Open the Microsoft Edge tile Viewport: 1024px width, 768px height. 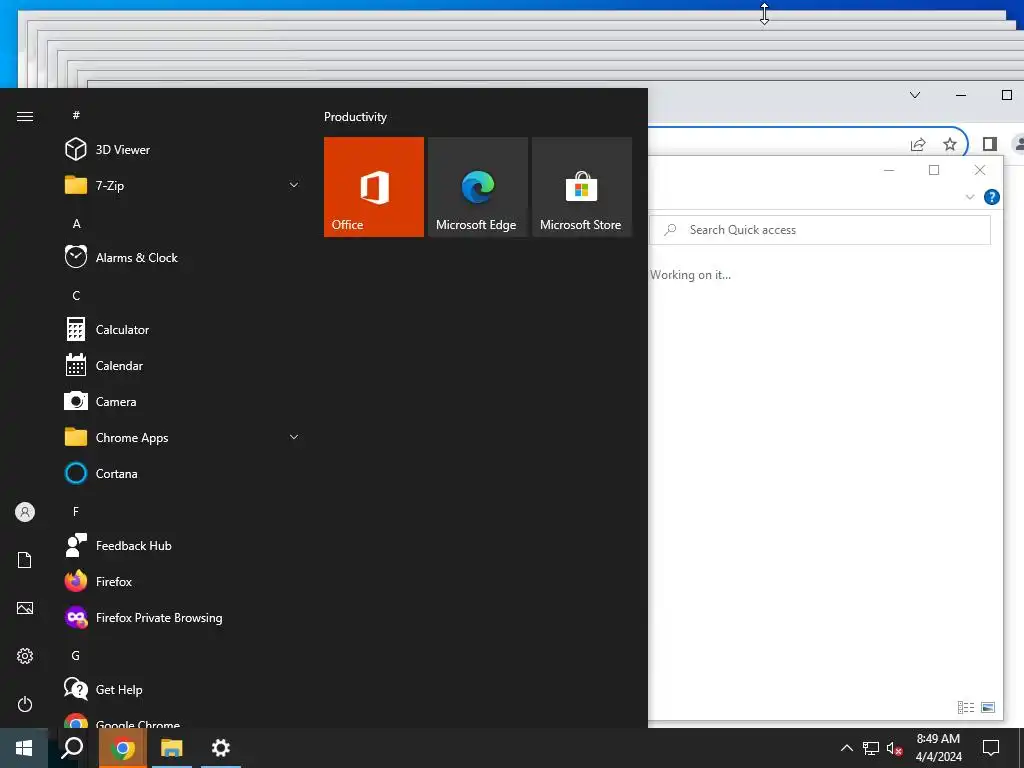click(x=477, y=187)
